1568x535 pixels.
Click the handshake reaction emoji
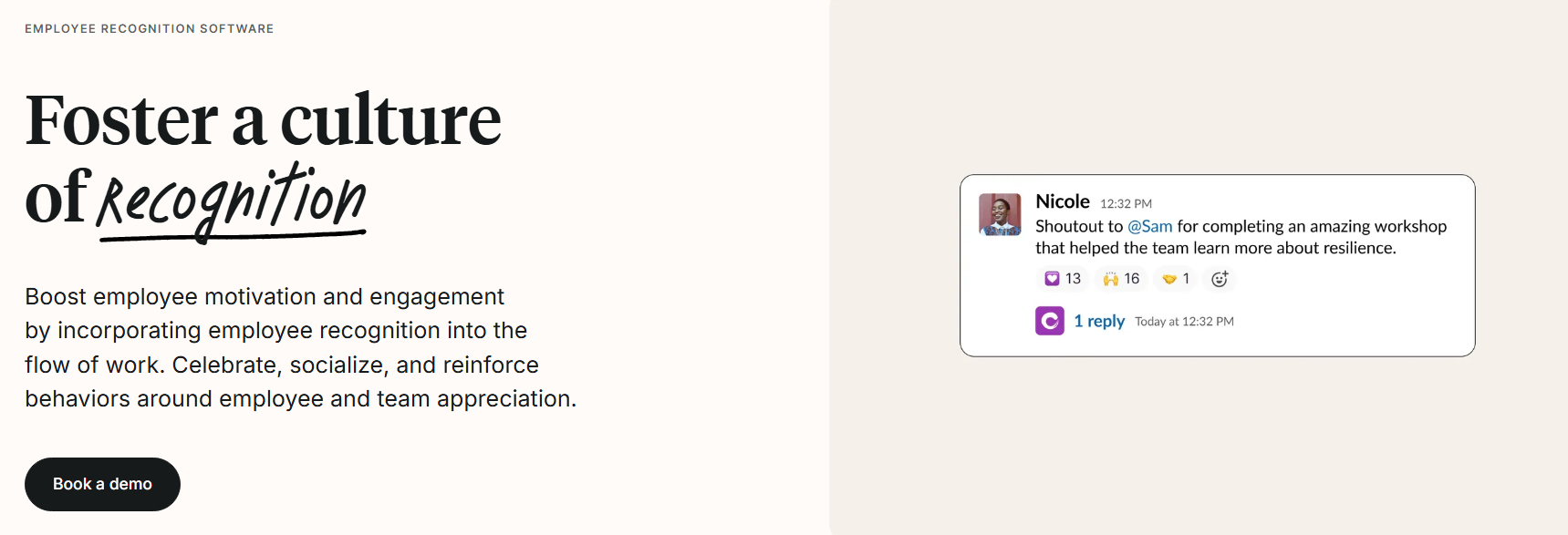pos(1169,279)
